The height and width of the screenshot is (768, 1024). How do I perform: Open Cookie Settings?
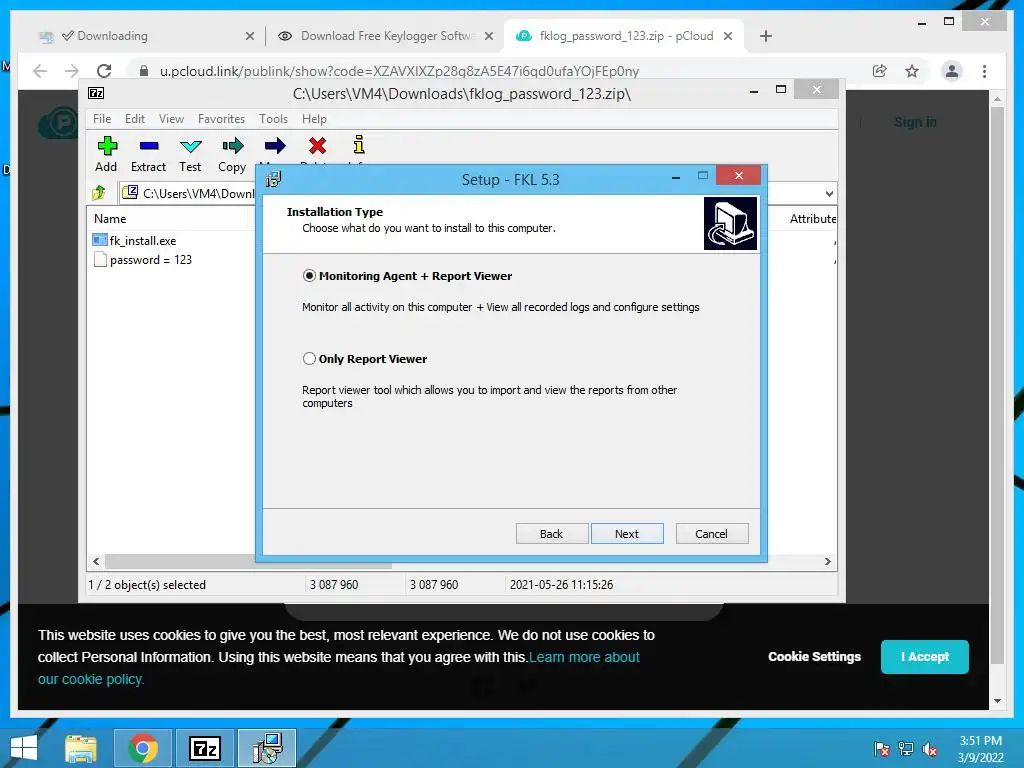[x=814, y=656]
